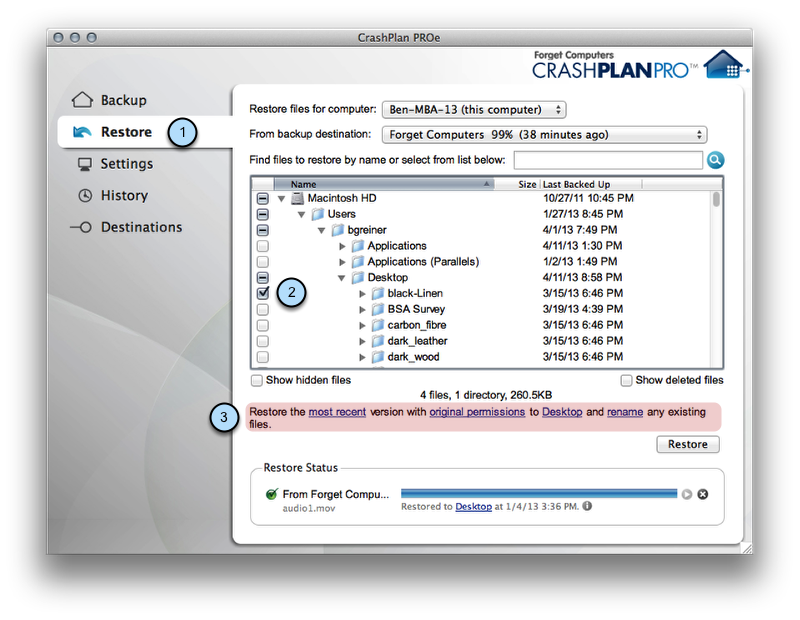Click the CrashPlan PRO house logo

726,64
